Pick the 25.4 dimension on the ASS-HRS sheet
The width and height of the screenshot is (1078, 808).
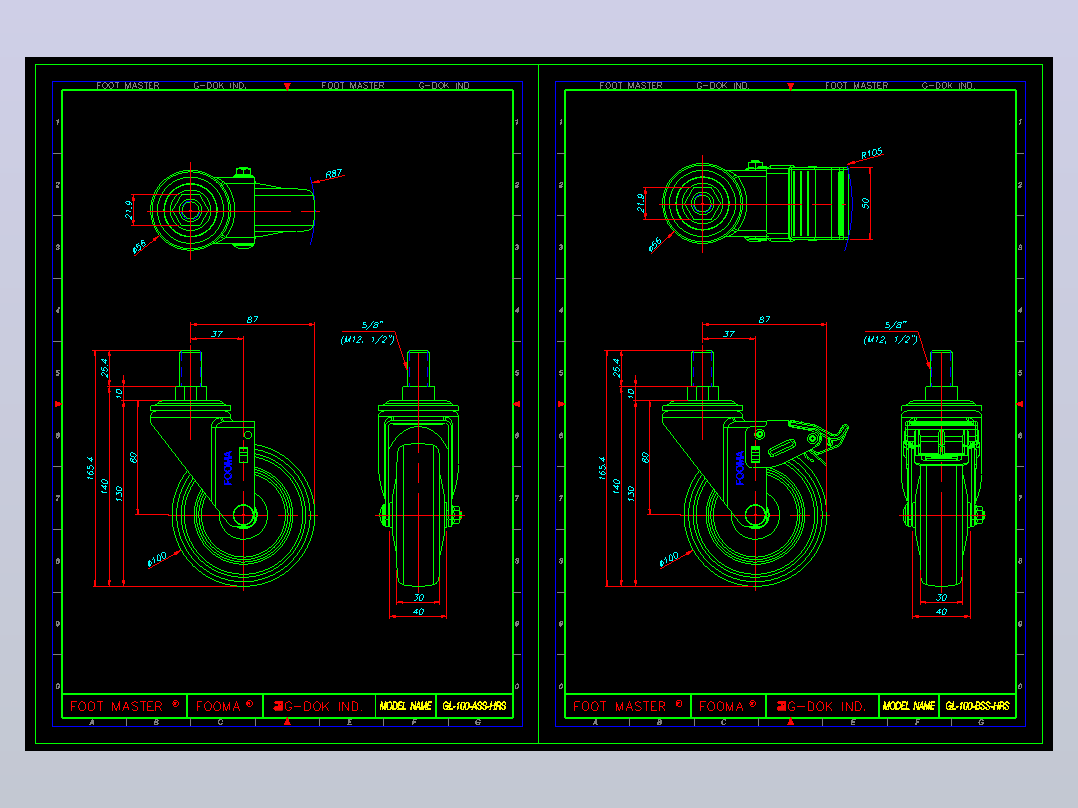point(104,367)
